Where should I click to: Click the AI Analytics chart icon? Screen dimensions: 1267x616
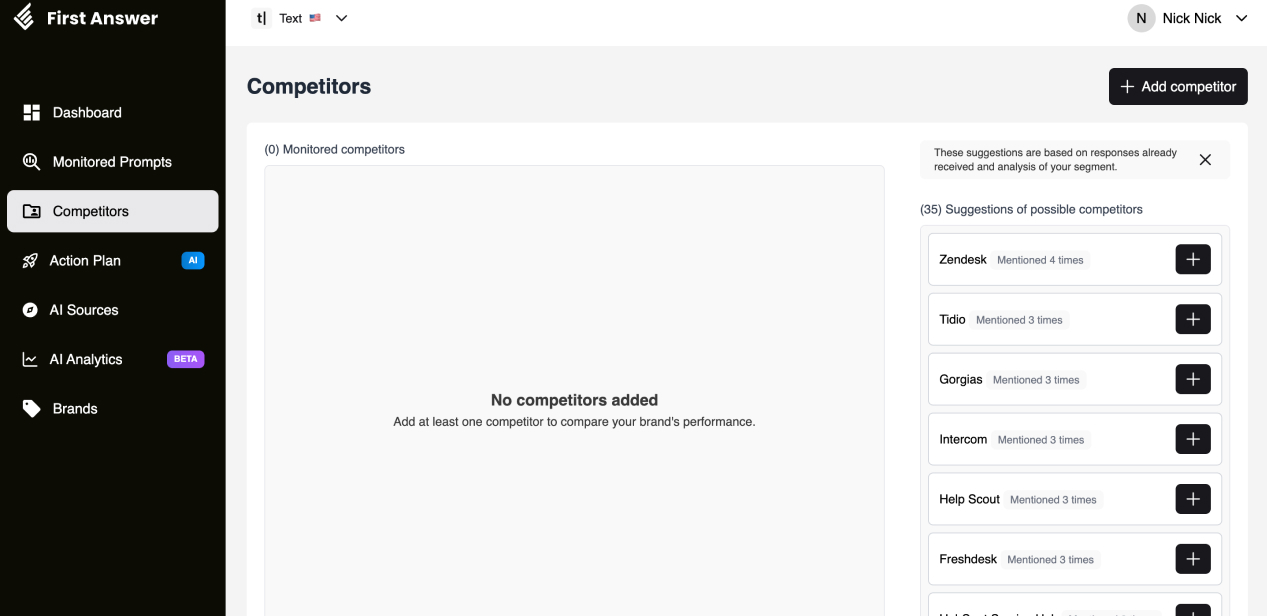click(31, 359)
